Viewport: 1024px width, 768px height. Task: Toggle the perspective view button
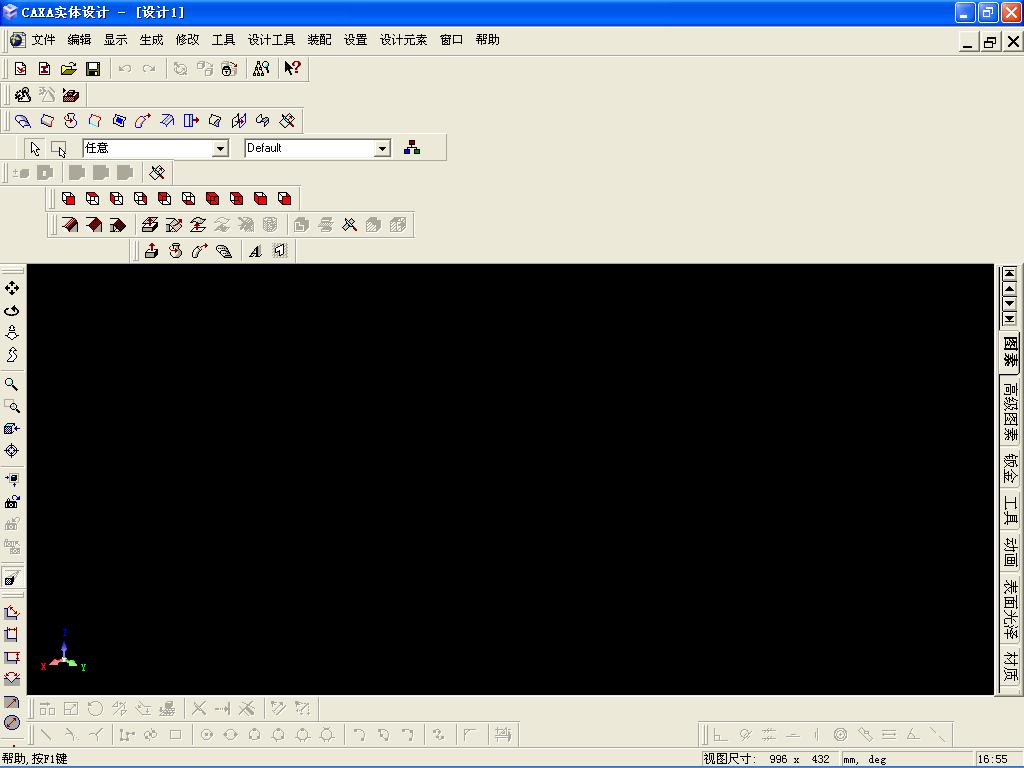click(x=12, y=577)
